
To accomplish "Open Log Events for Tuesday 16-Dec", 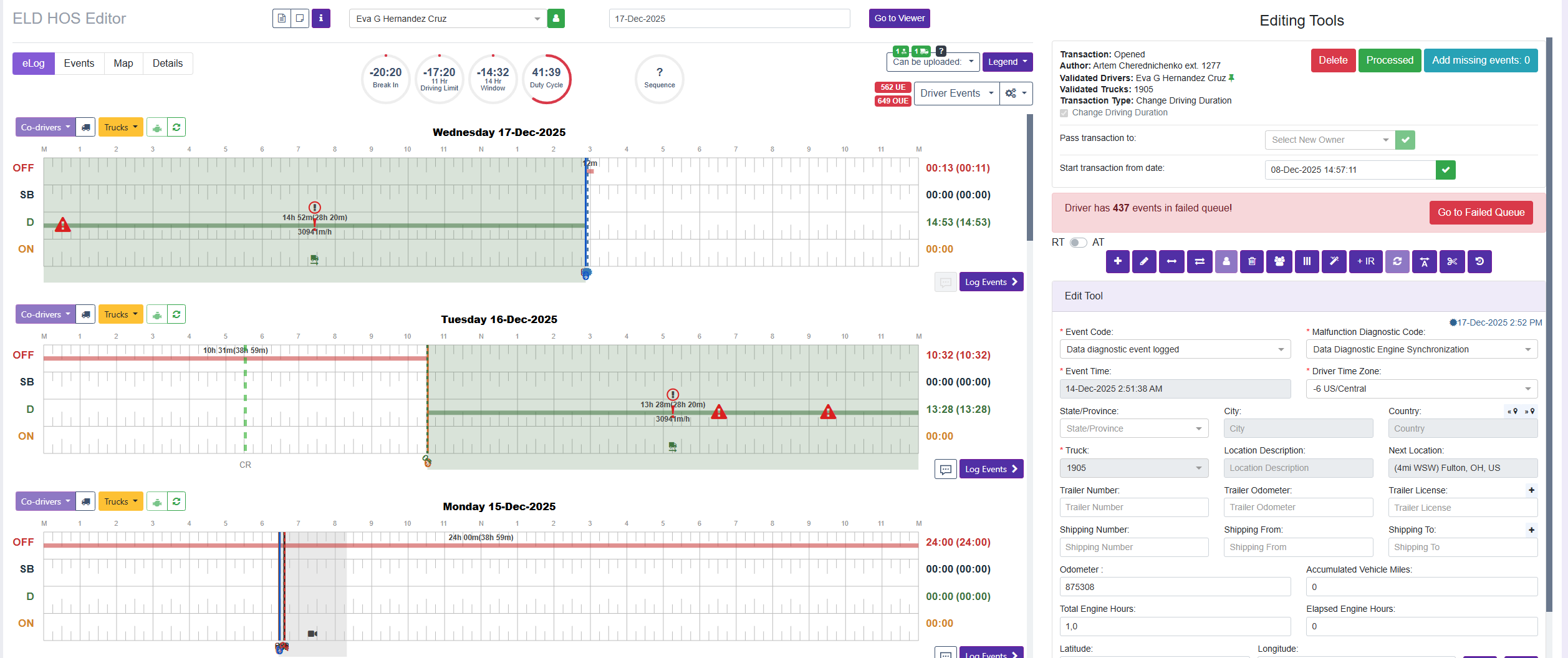I will [x=991, y=469].
